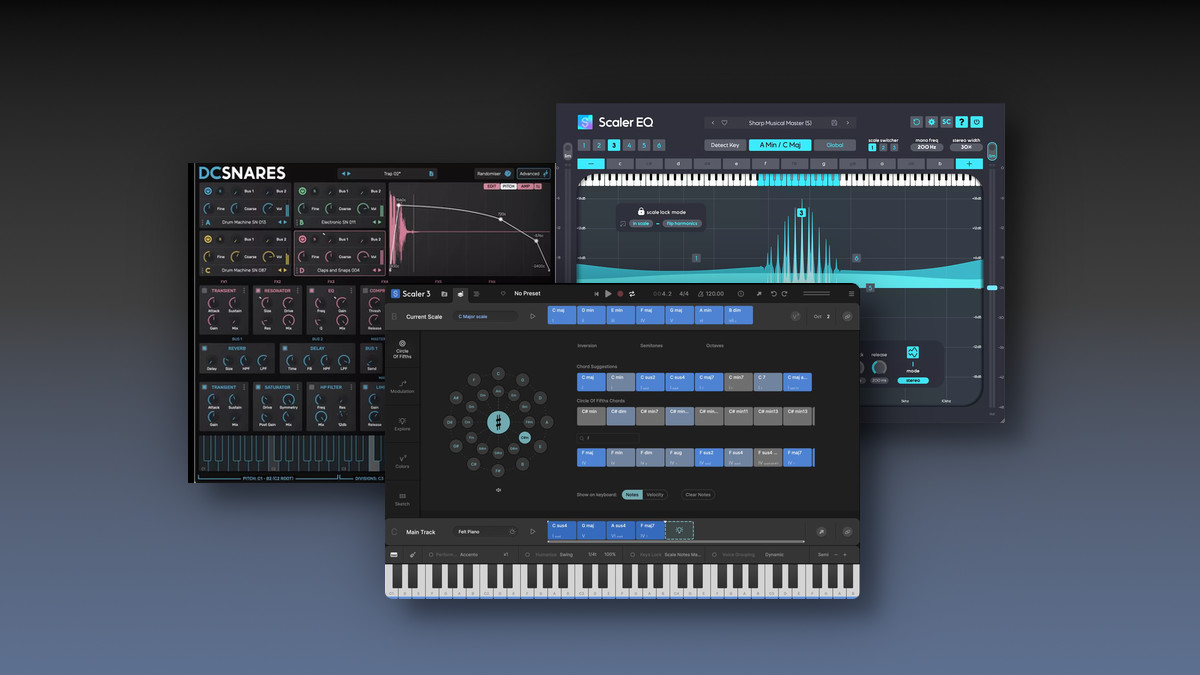This screenshot has width=1200, height=675.
Task: Open the C Major scale dropdown
Action: click(485, 317)
